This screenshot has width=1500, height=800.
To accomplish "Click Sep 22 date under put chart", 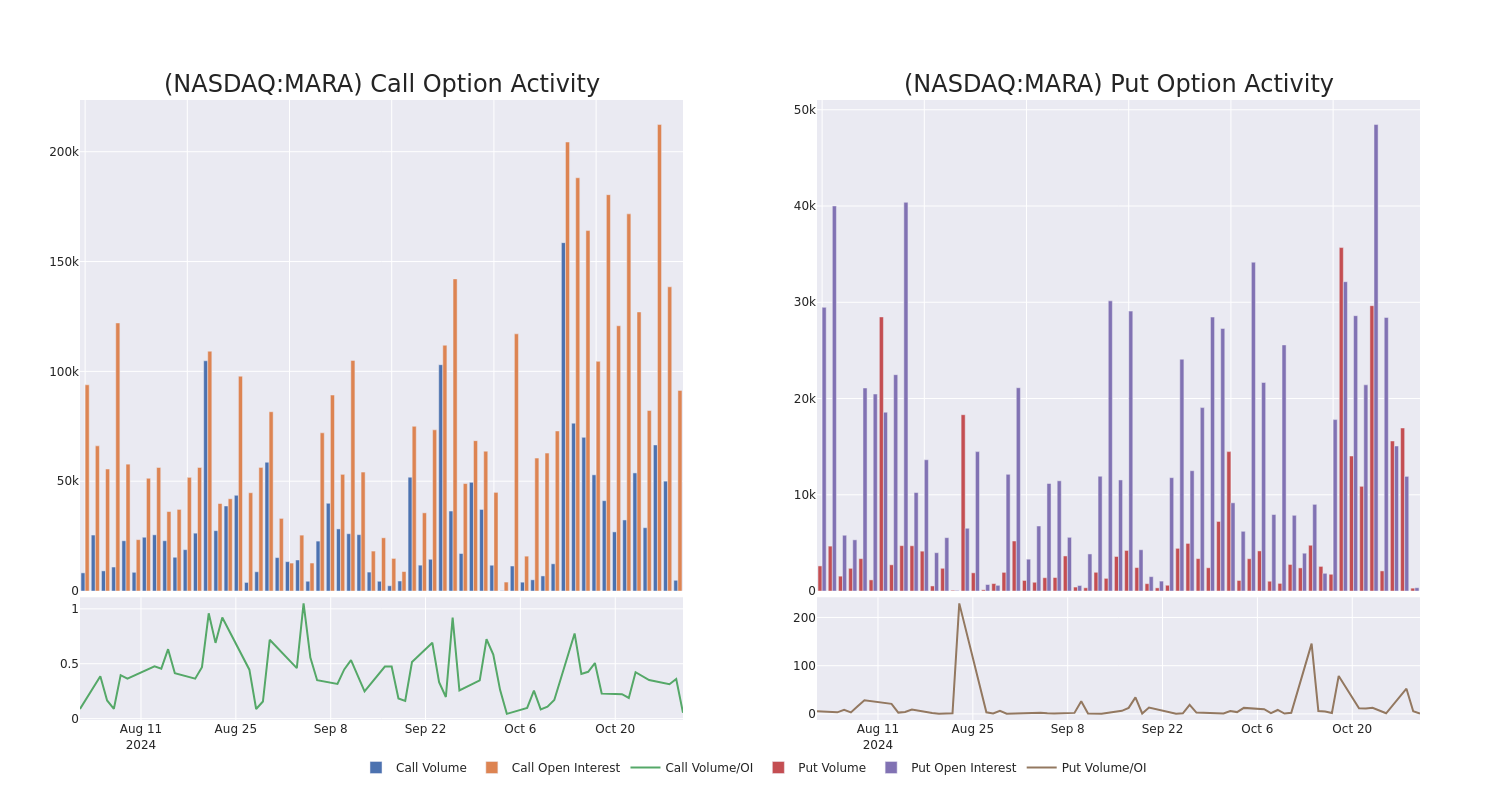I will pos(1163,729).
